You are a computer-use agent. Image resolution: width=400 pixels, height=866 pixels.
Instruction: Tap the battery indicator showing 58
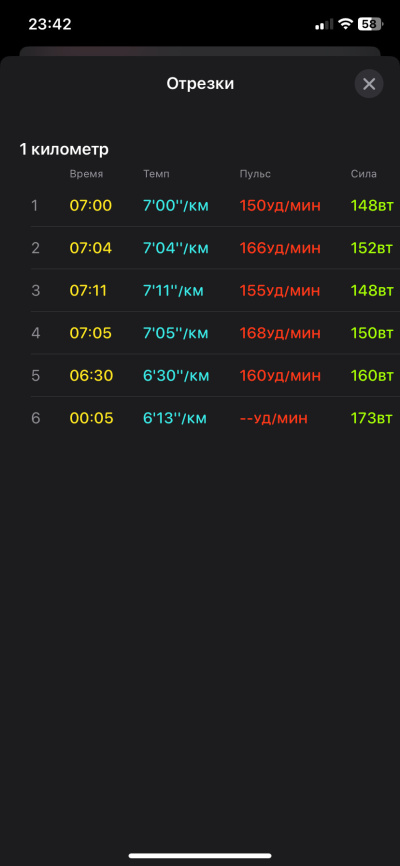(x=370, y=24)
